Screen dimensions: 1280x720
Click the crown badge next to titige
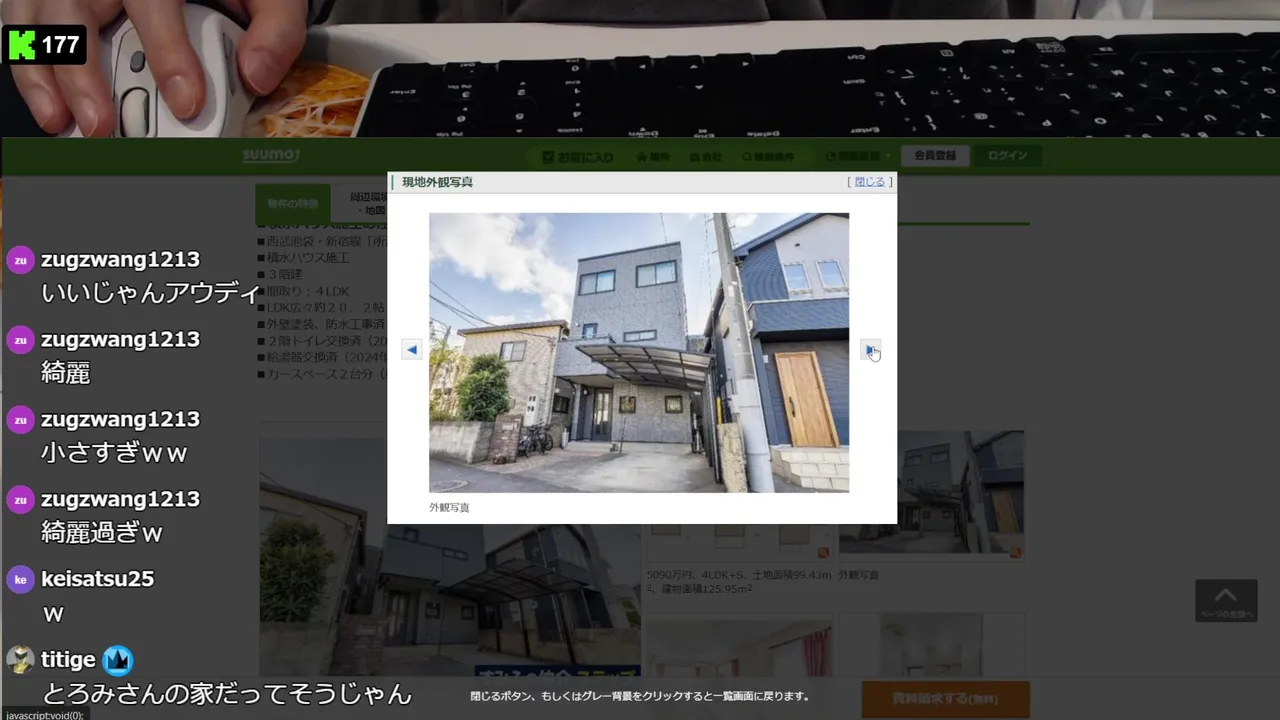click(x=117, y=660)
